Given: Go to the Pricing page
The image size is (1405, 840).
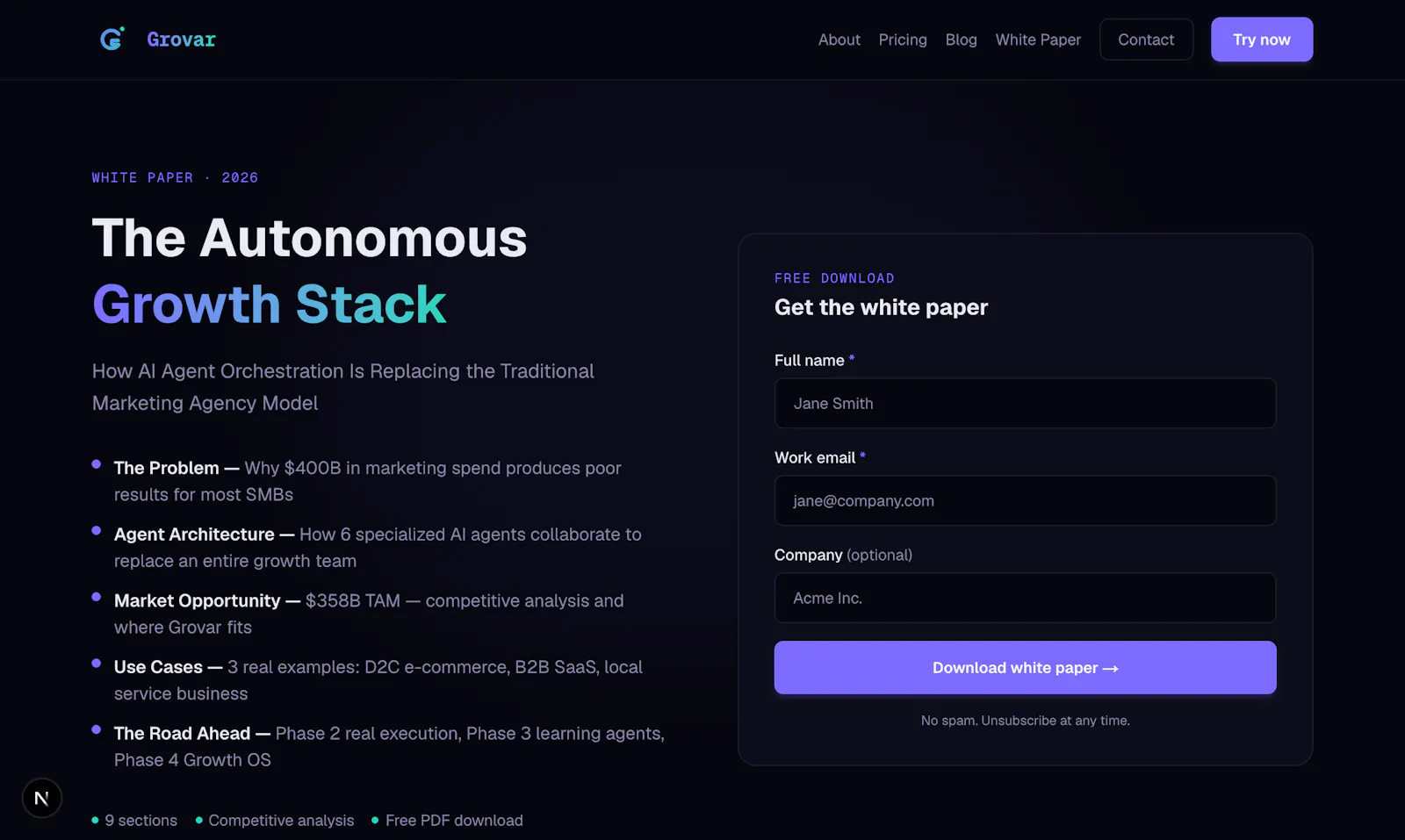Looking at the screenshot, I should [x=903, y=39].
